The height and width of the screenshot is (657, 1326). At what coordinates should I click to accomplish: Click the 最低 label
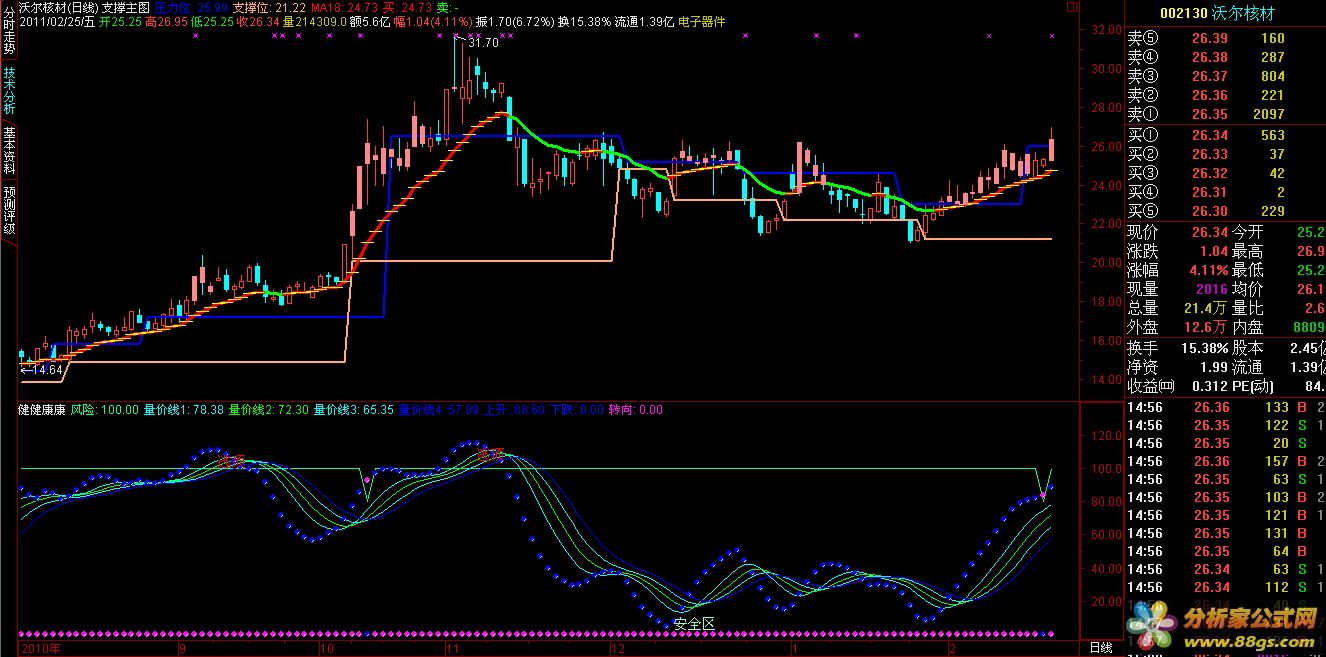pos(1247,270)
